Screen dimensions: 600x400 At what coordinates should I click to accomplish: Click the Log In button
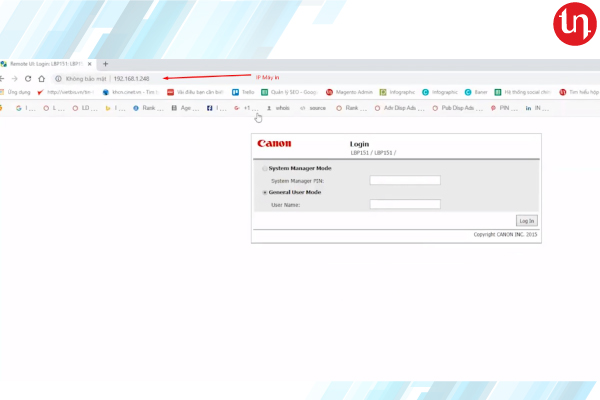click(527, 221)
